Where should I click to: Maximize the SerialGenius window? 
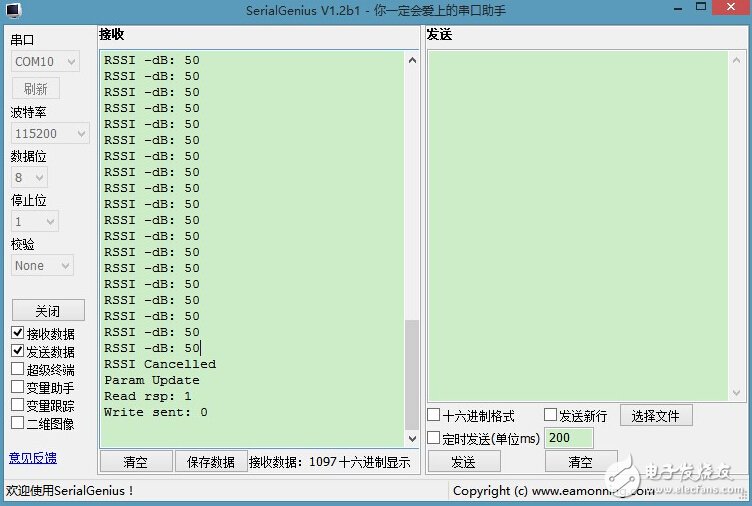pos(701,7)
